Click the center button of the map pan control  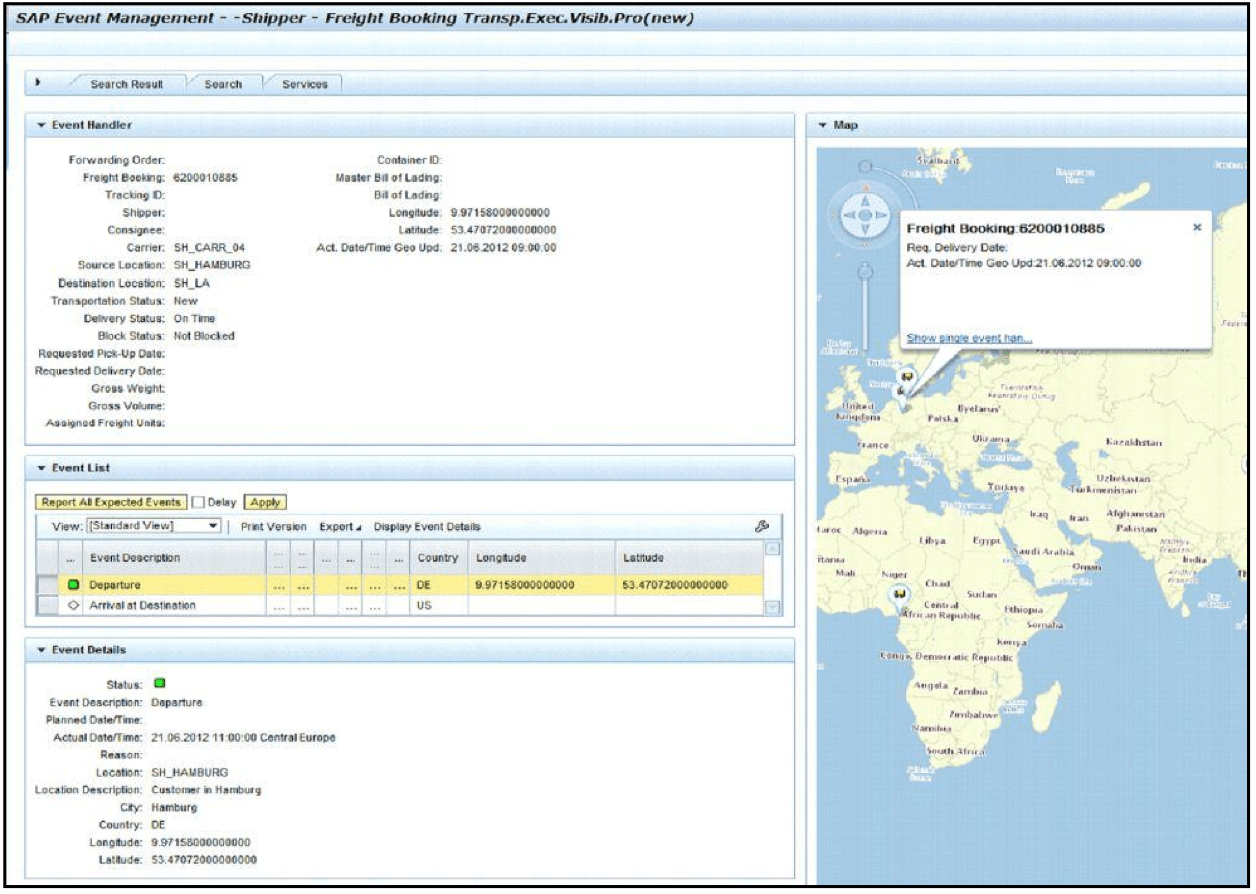(865, 215)
